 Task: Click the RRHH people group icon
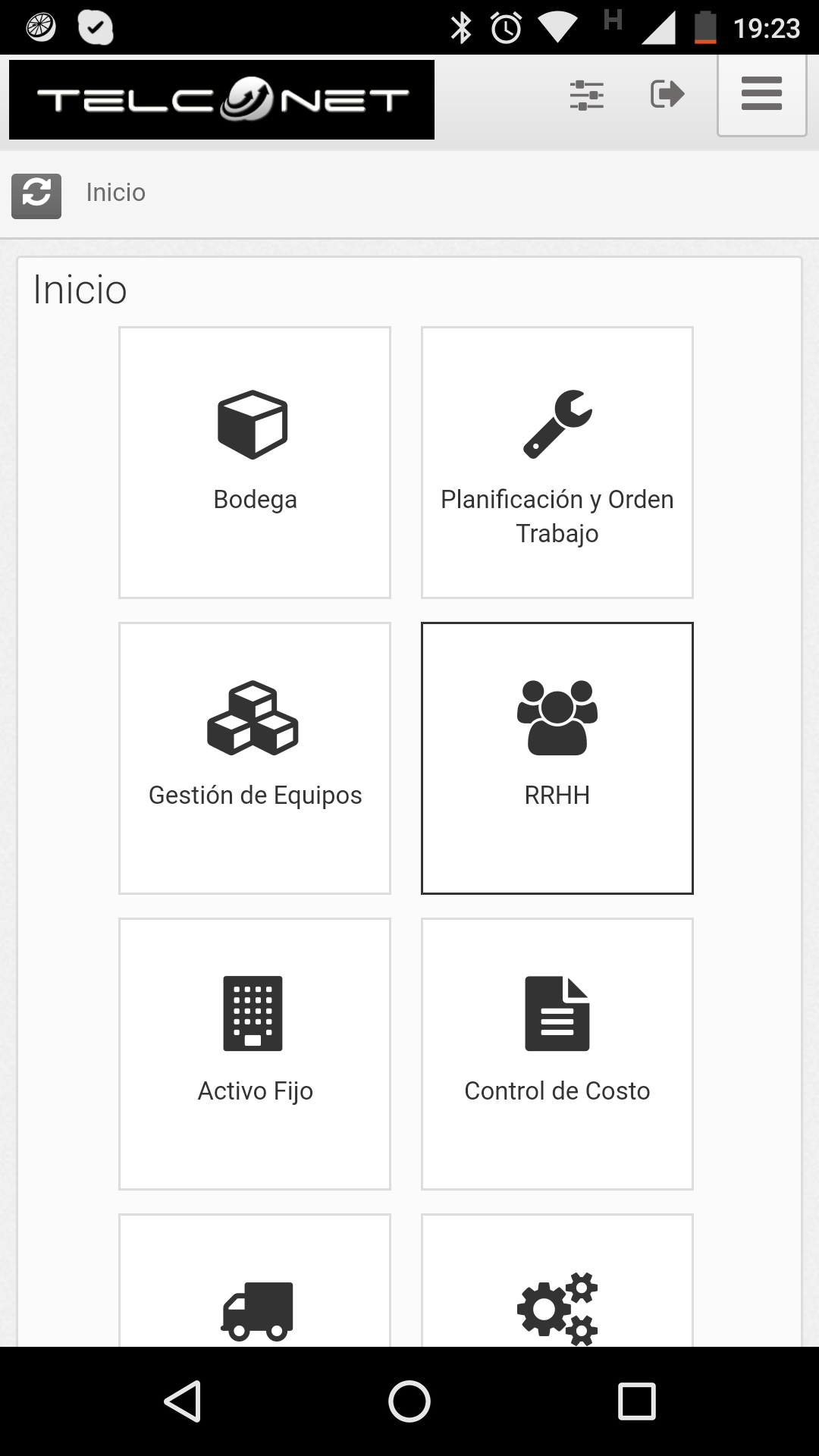[x=557, y=717]
